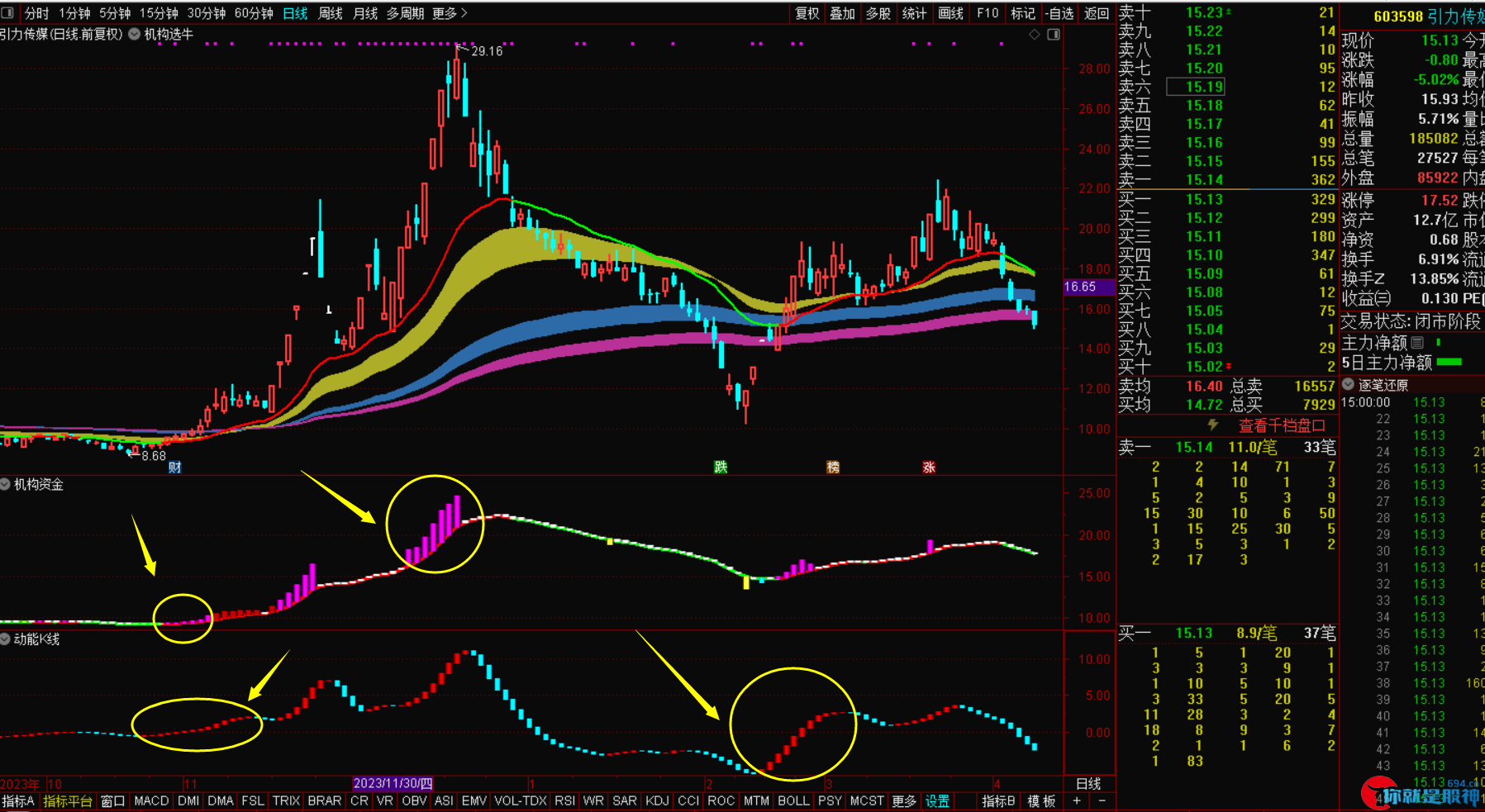Select the 1分钟 period tab
This screenshot has height=812, width=1485.
coord(74,12)
